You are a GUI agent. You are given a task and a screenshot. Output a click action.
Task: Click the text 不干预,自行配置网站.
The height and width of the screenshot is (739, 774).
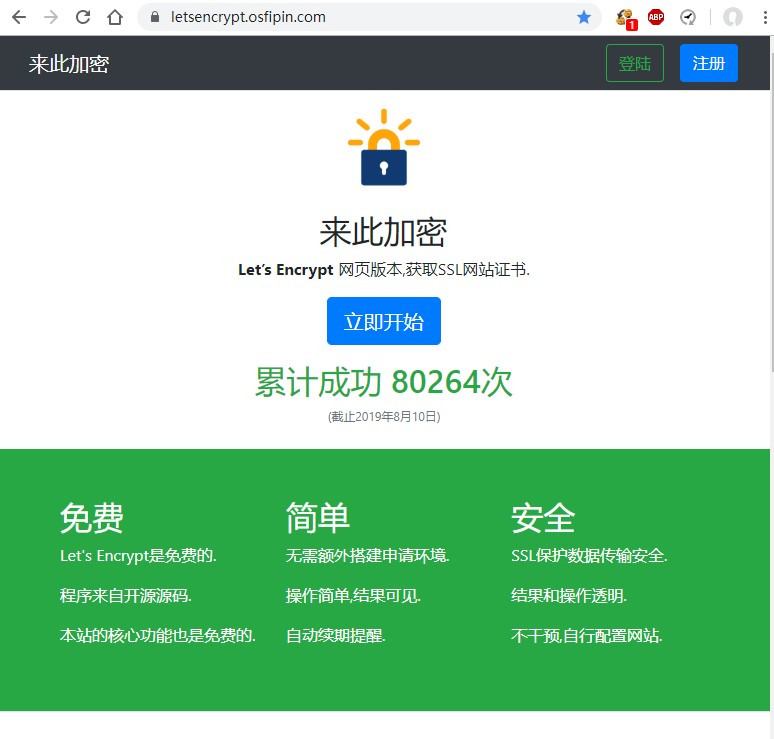point(587,635)
